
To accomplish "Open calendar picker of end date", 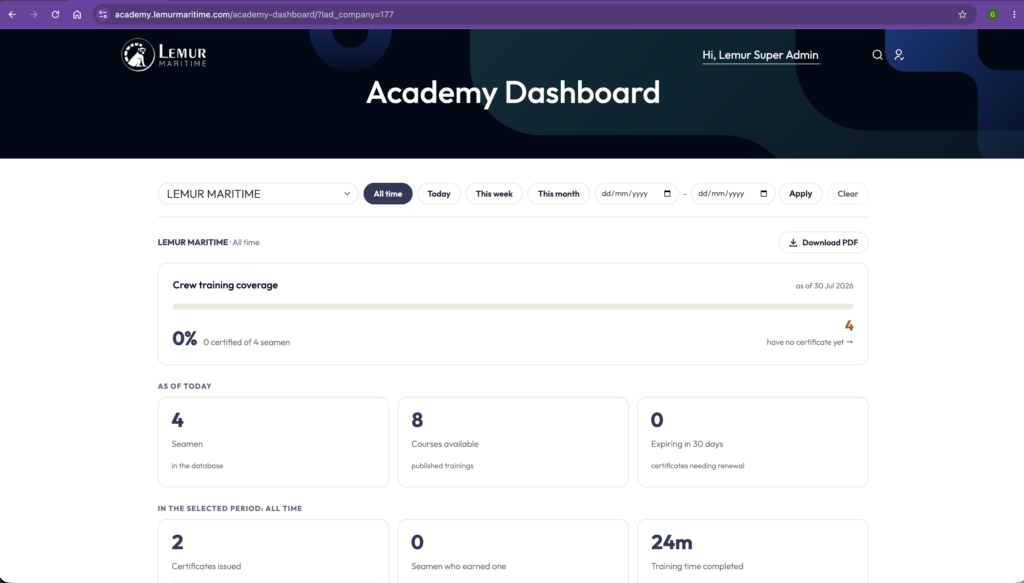I will point(763,193).
